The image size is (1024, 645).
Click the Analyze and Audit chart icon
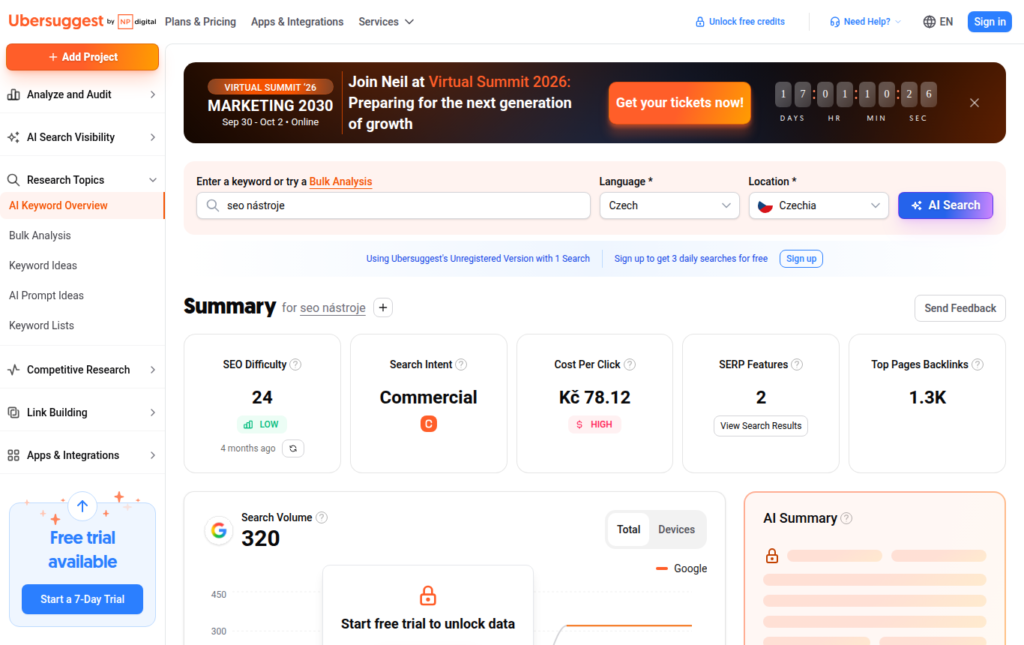pos(13,95)
